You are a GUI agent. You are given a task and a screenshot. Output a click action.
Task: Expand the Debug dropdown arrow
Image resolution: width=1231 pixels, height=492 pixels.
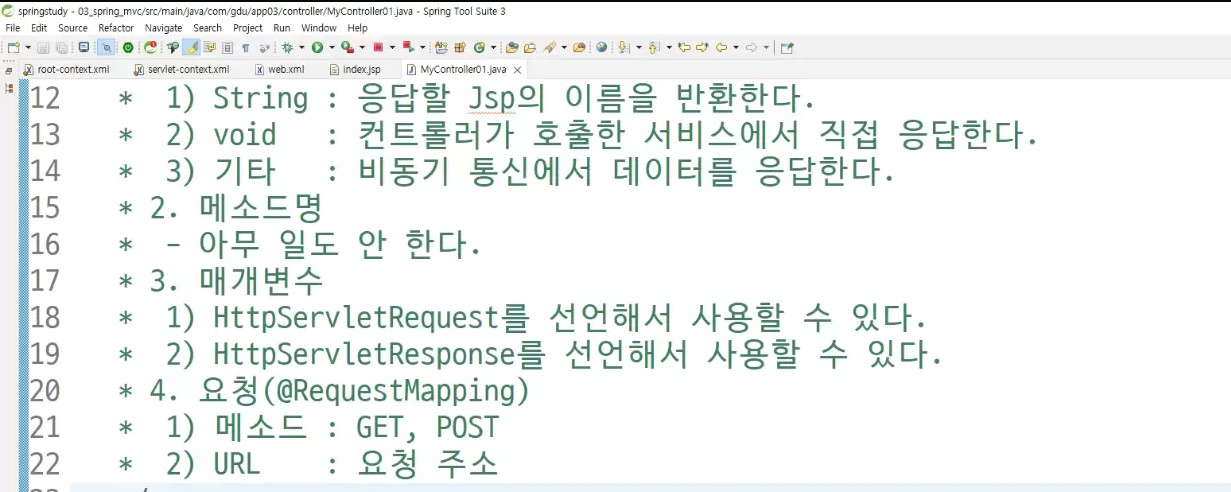click(302, 47)
